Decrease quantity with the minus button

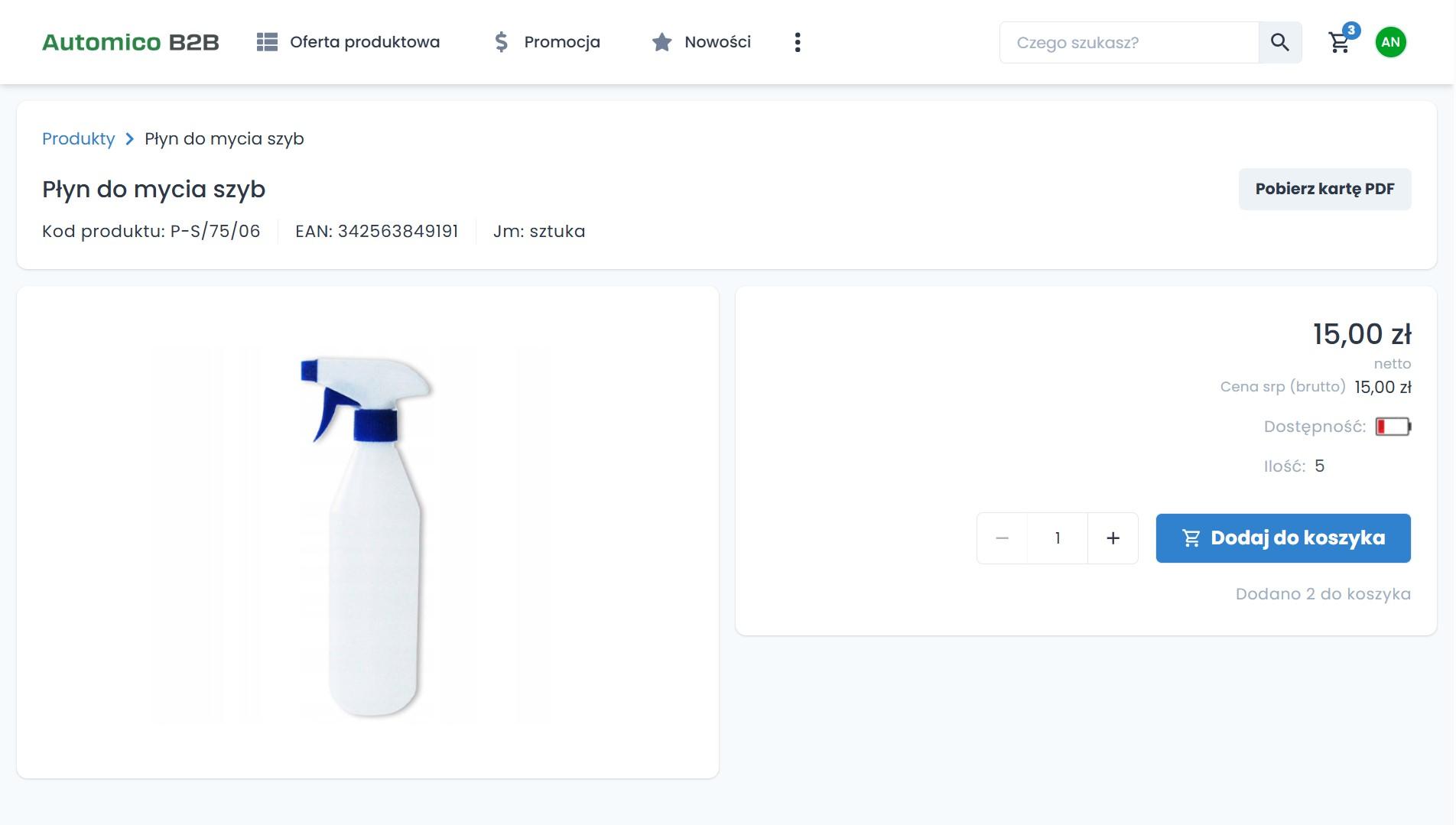[x=1002, y=538]
